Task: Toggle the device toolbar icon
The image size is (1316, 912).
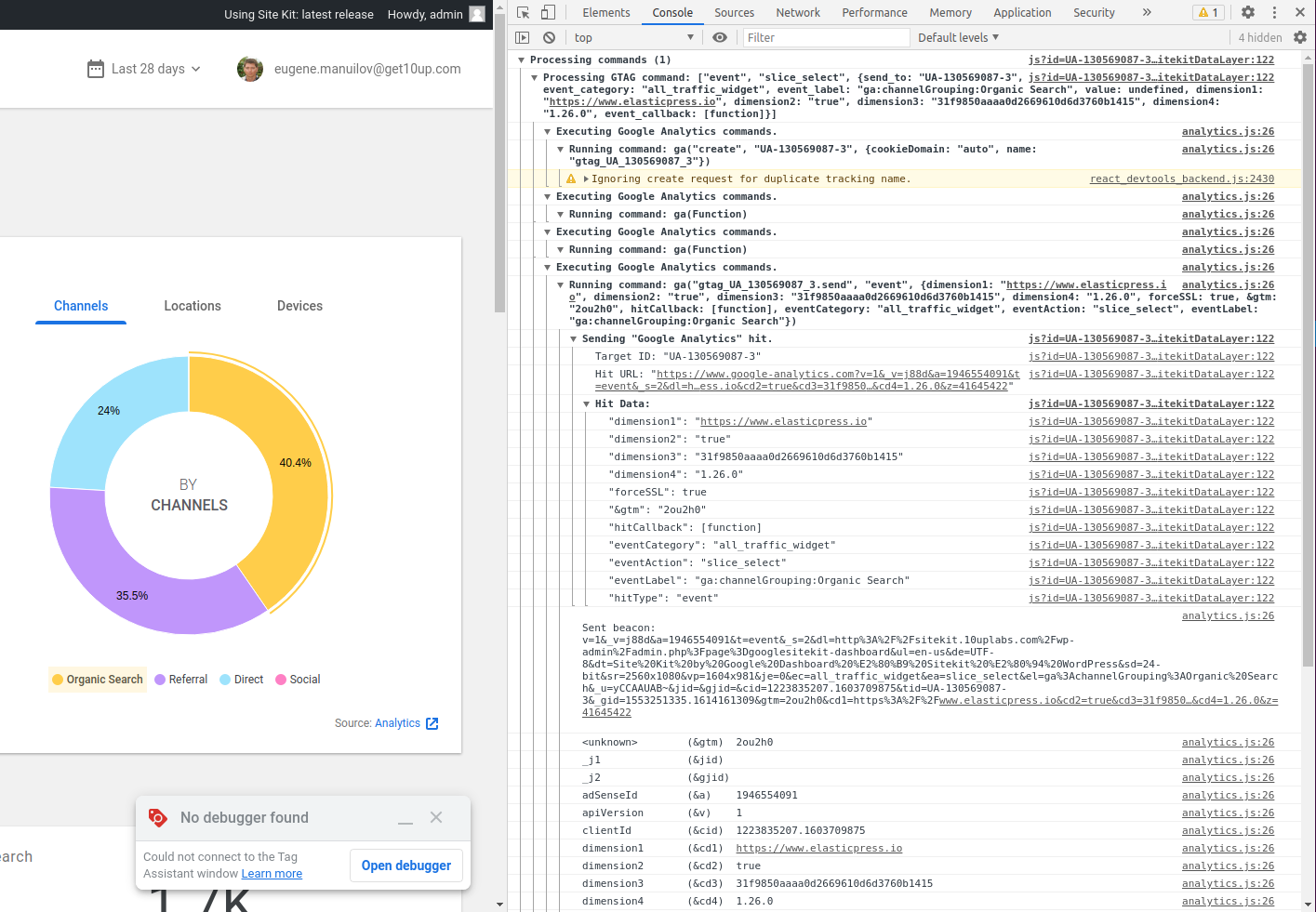Action: [548, 12]
